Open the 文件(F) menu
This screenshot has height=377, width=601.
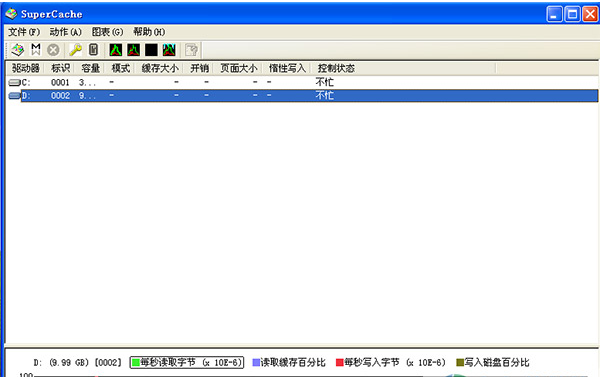pos(24,32)
